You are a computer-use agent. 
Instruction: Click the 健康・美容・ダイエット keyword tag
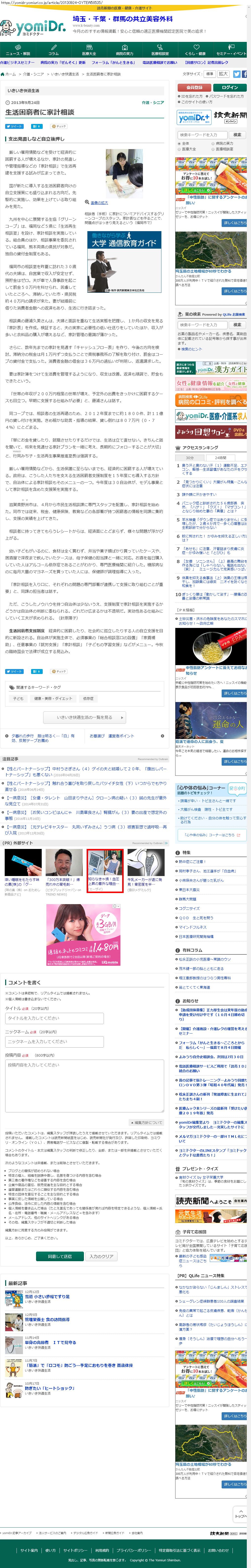[53, 699]
